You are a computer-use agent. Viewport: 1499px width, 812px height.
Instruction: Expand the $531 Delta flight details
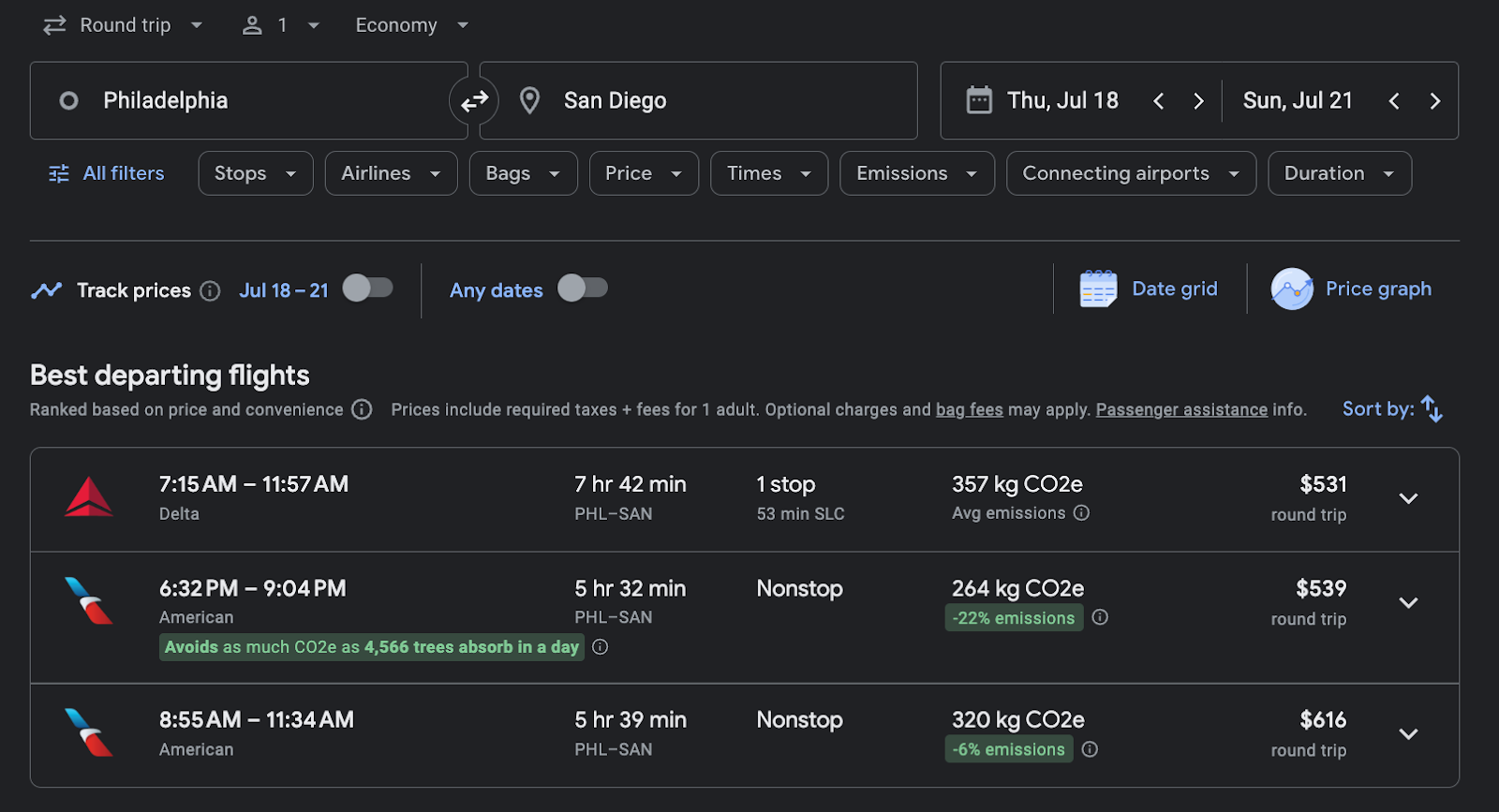[1408, 498]
